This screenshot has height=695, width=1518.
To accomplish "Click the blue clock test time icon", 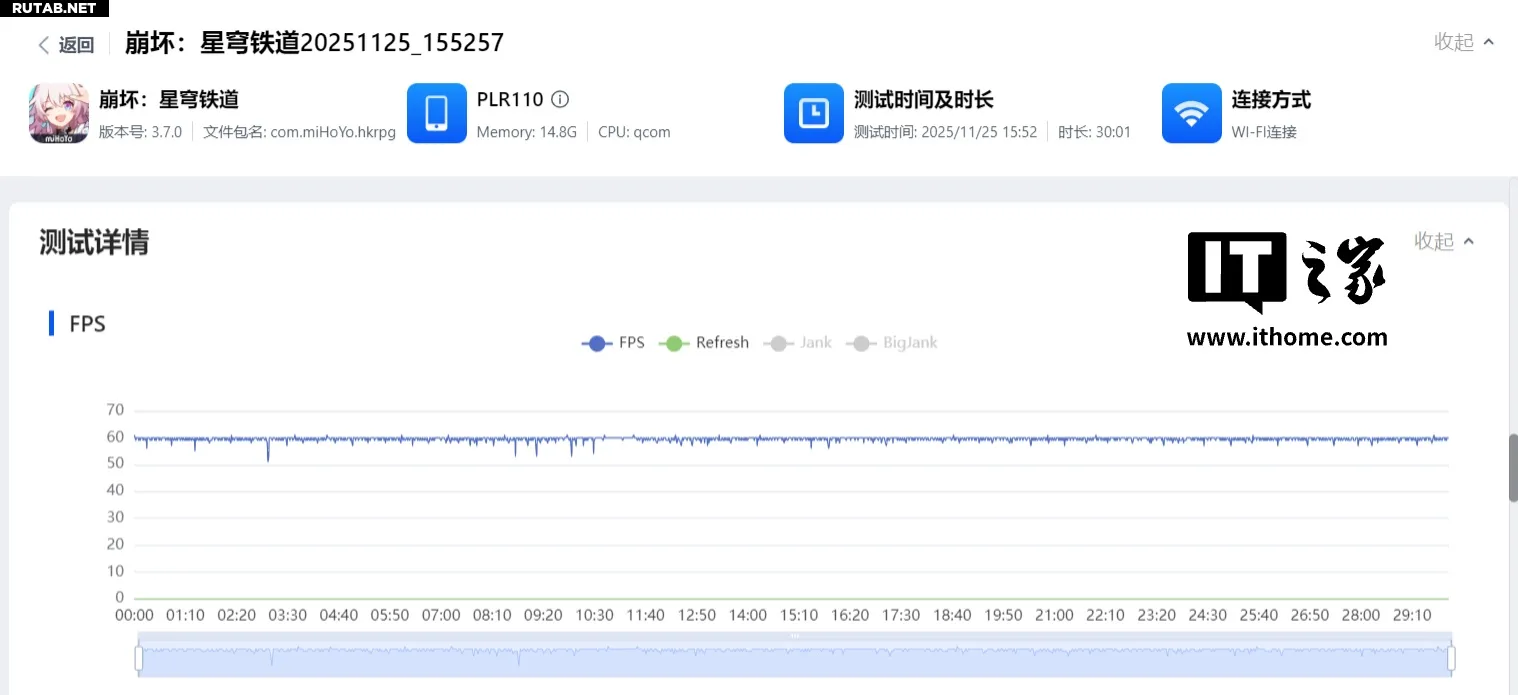I will pyautogui.click(x=814, y=113).
